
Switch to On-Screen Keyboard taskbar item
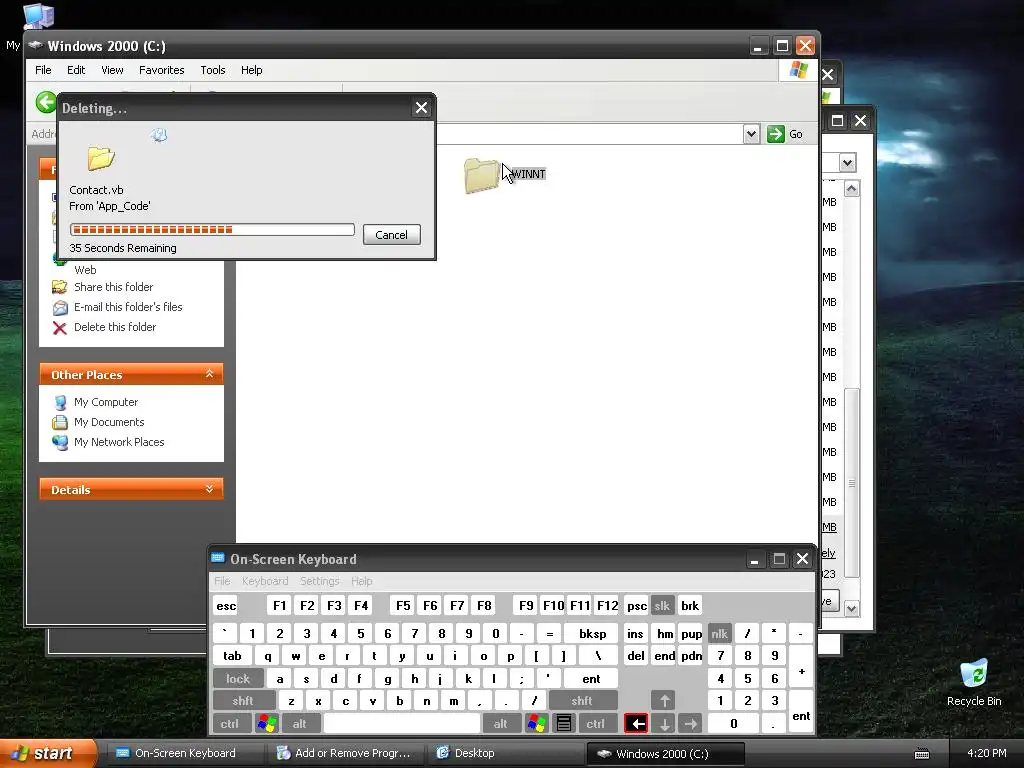pos(186,753)
